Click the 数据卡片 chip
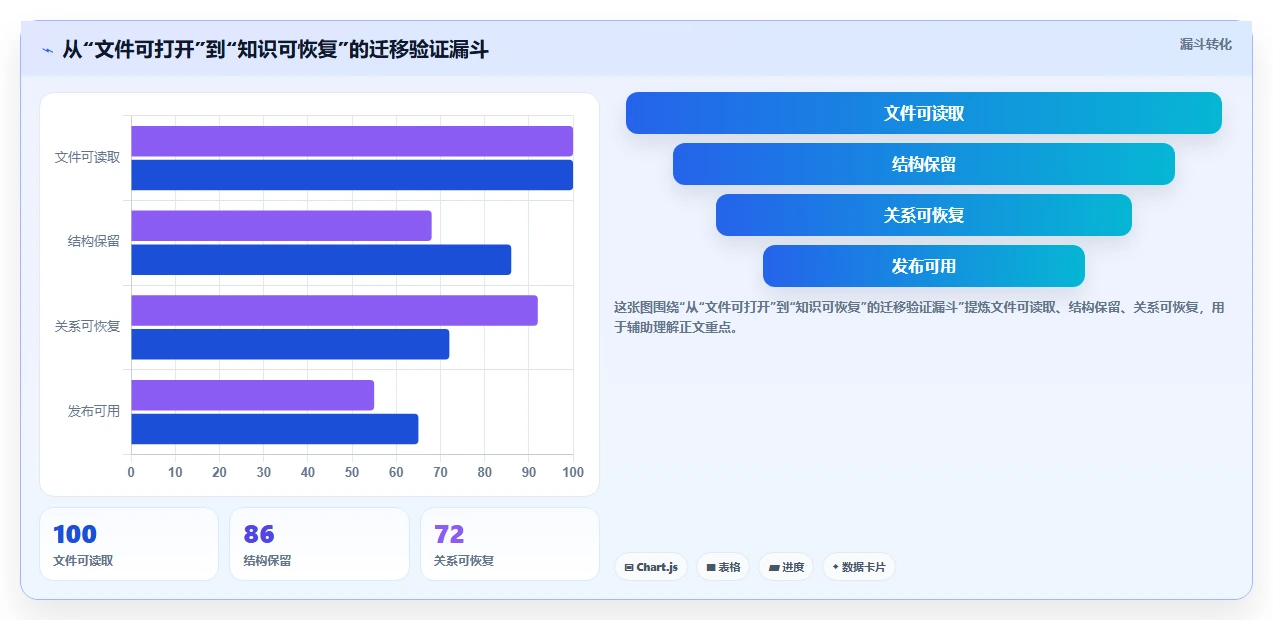This screenshot has height=620, width=1273. tap(858, 567)
